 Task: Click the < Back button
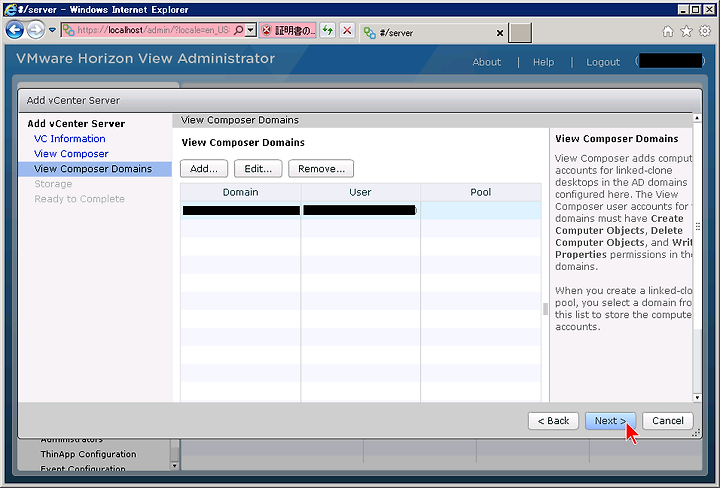[x=553, y=421]
